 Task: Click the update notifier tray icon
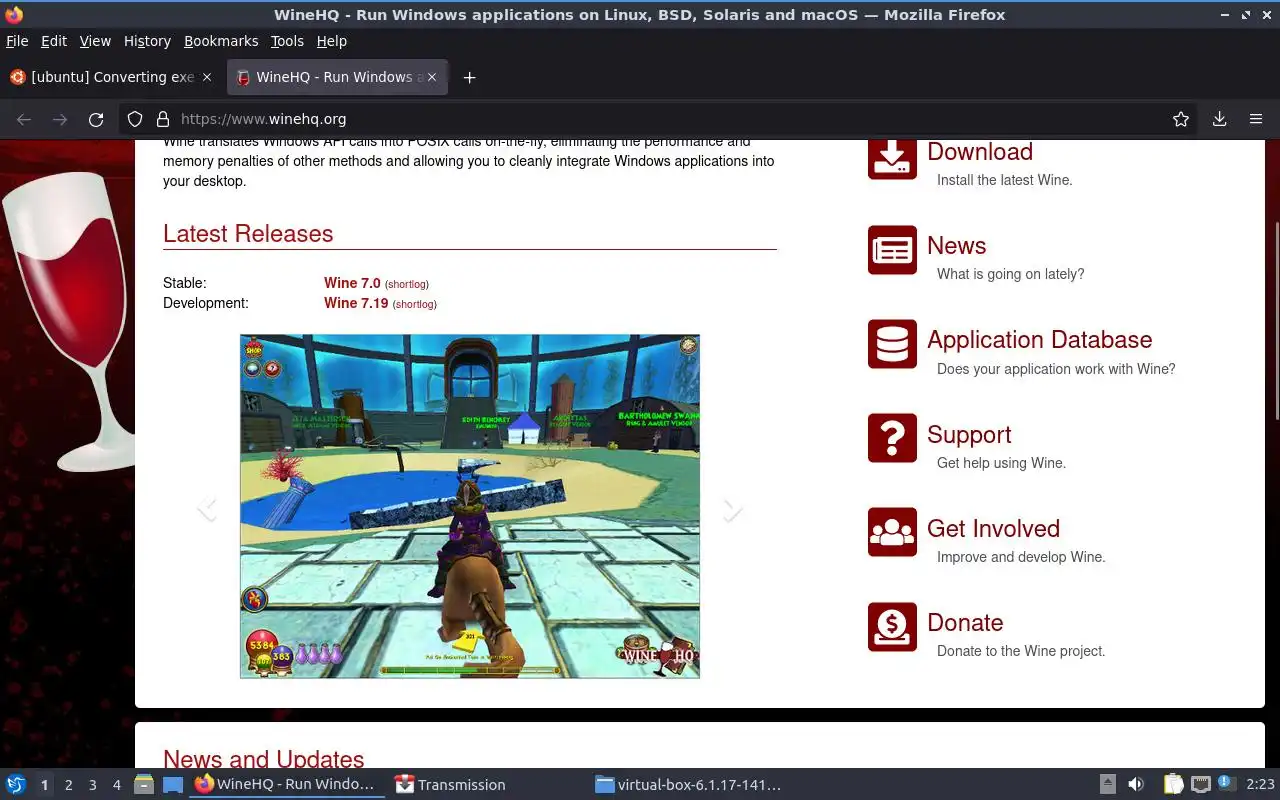click(x=1226, y=785)
